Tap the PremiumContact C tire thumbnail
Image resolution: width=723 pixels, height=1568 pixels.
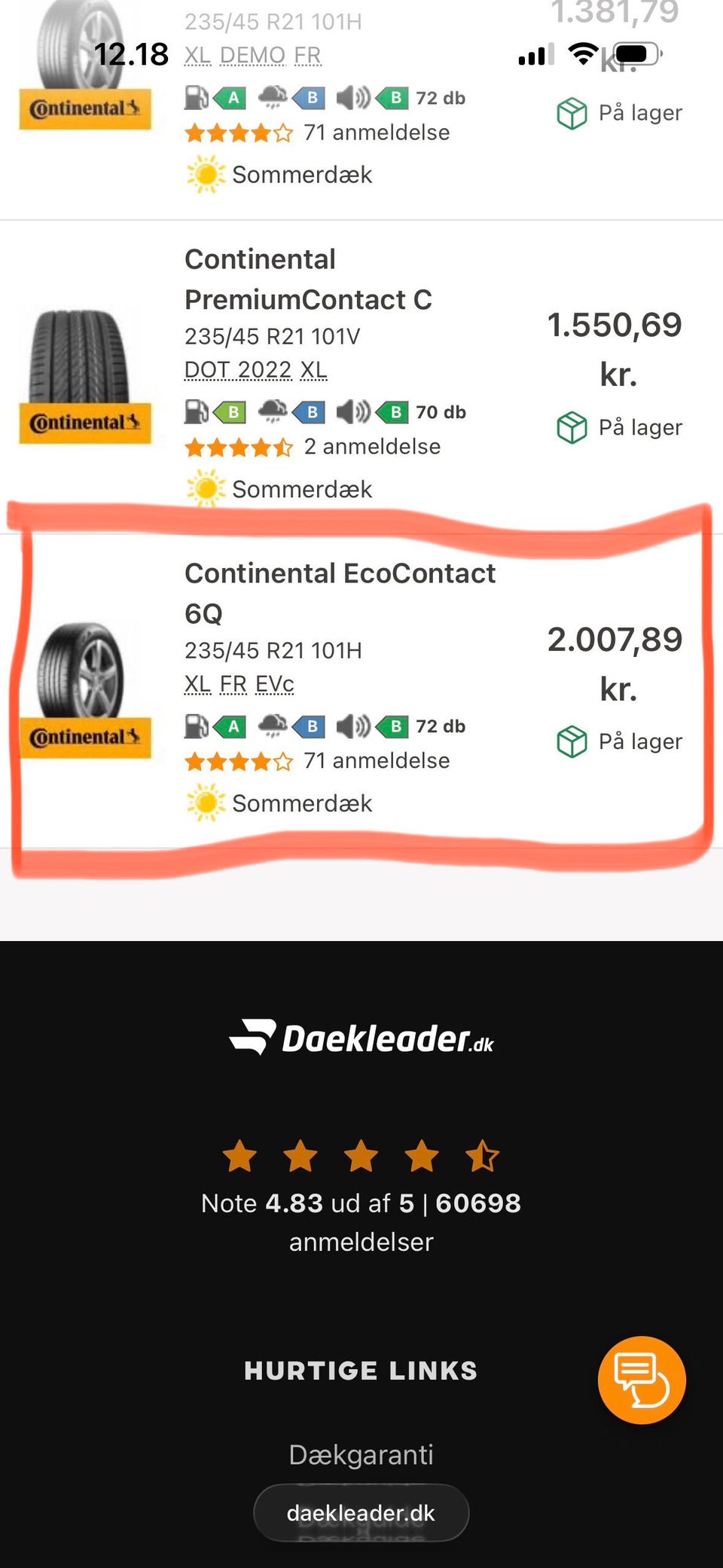(84, 374)
